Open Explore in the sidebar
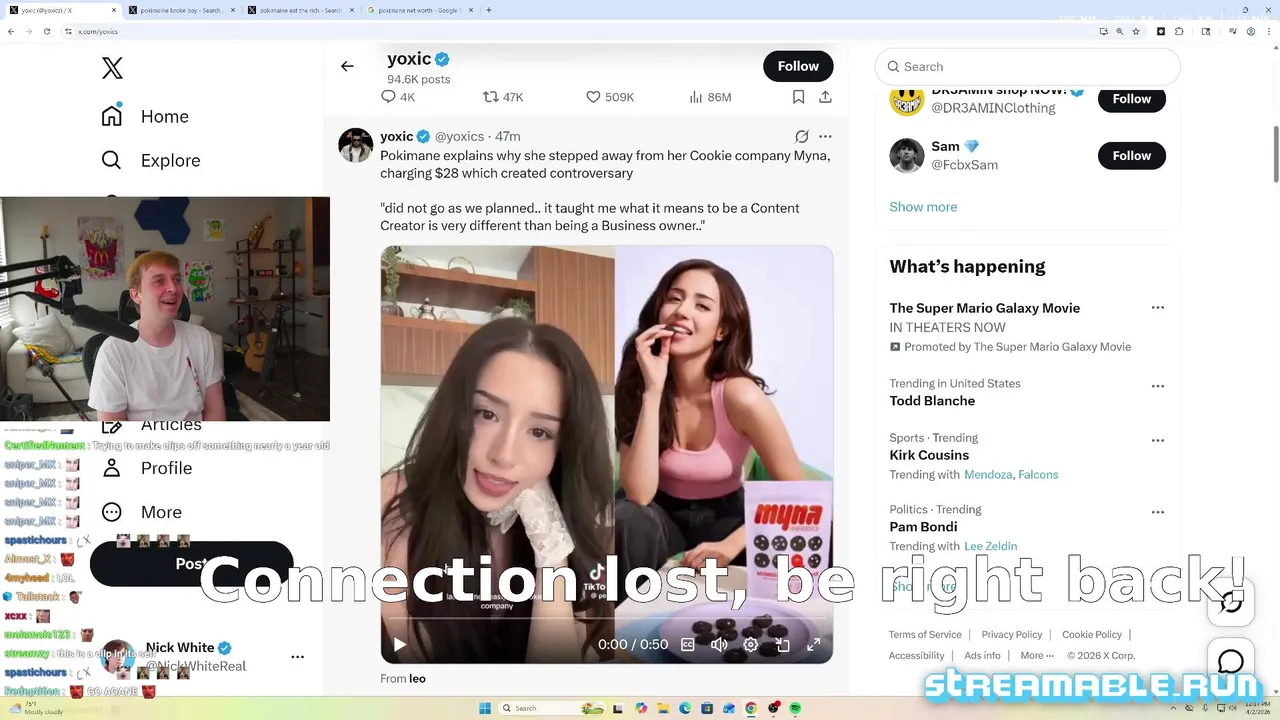The height and width of the screenshot is (720, 1280). [151, 160]
